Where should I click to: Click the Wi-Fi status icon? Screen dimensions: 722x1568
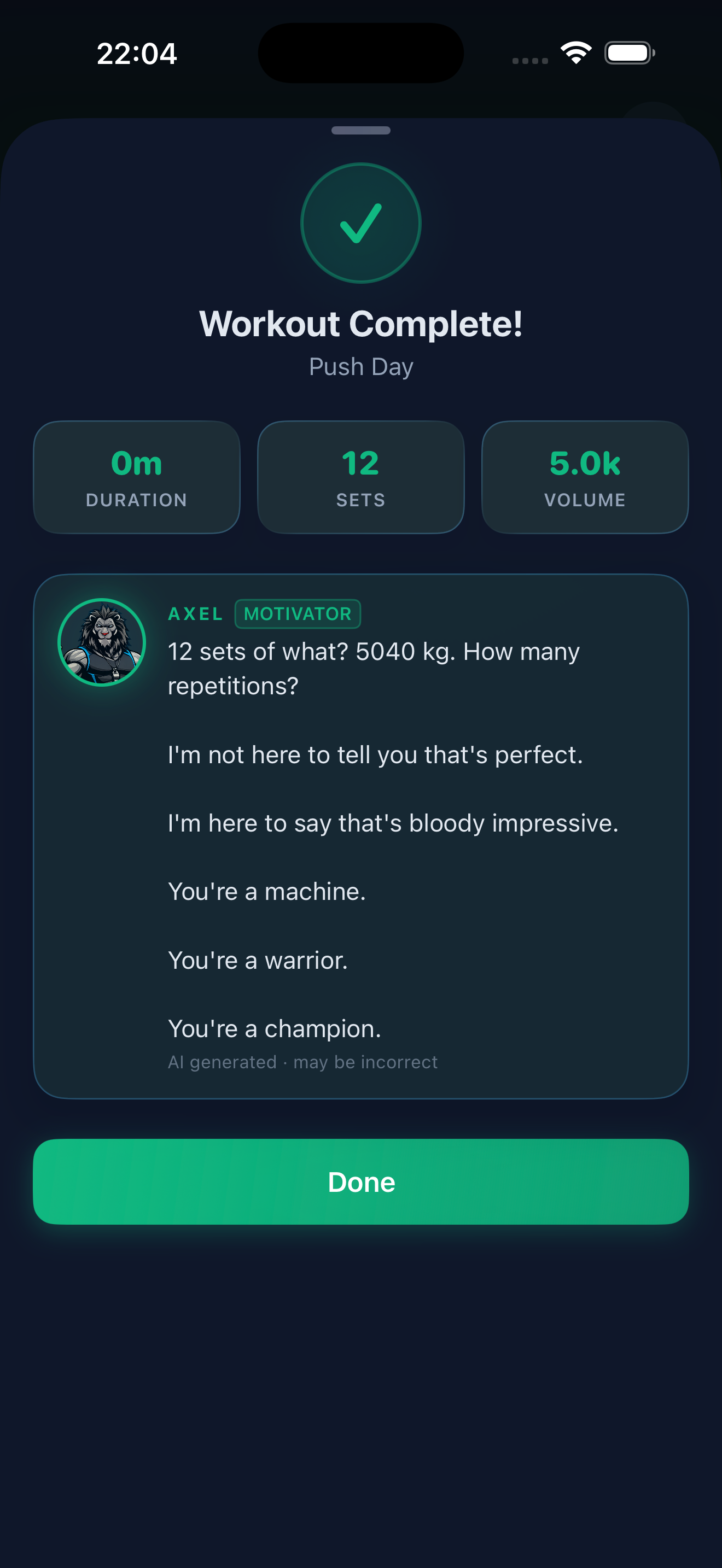click(576, 53)
